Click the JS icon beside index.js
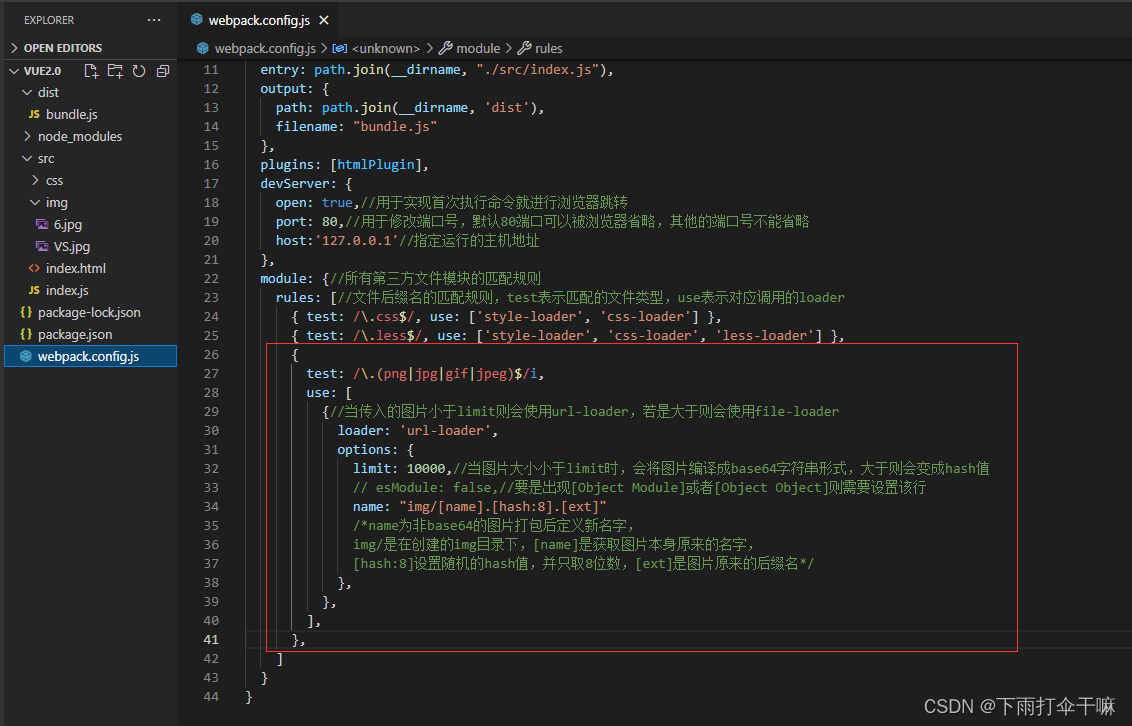 [34, 290]
